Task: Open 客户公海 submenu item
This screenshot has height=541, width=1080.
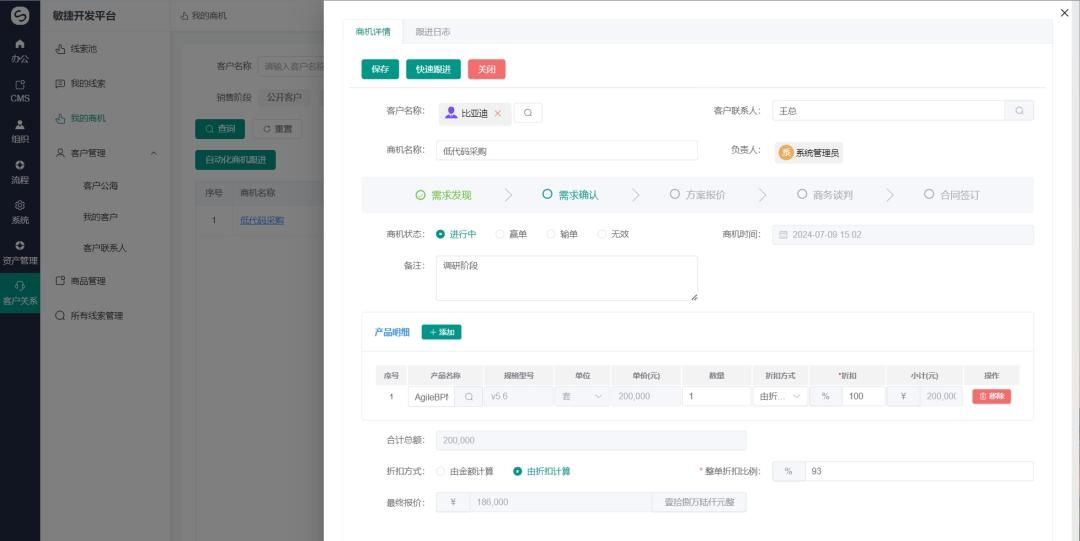Action: tap(101, 185)
